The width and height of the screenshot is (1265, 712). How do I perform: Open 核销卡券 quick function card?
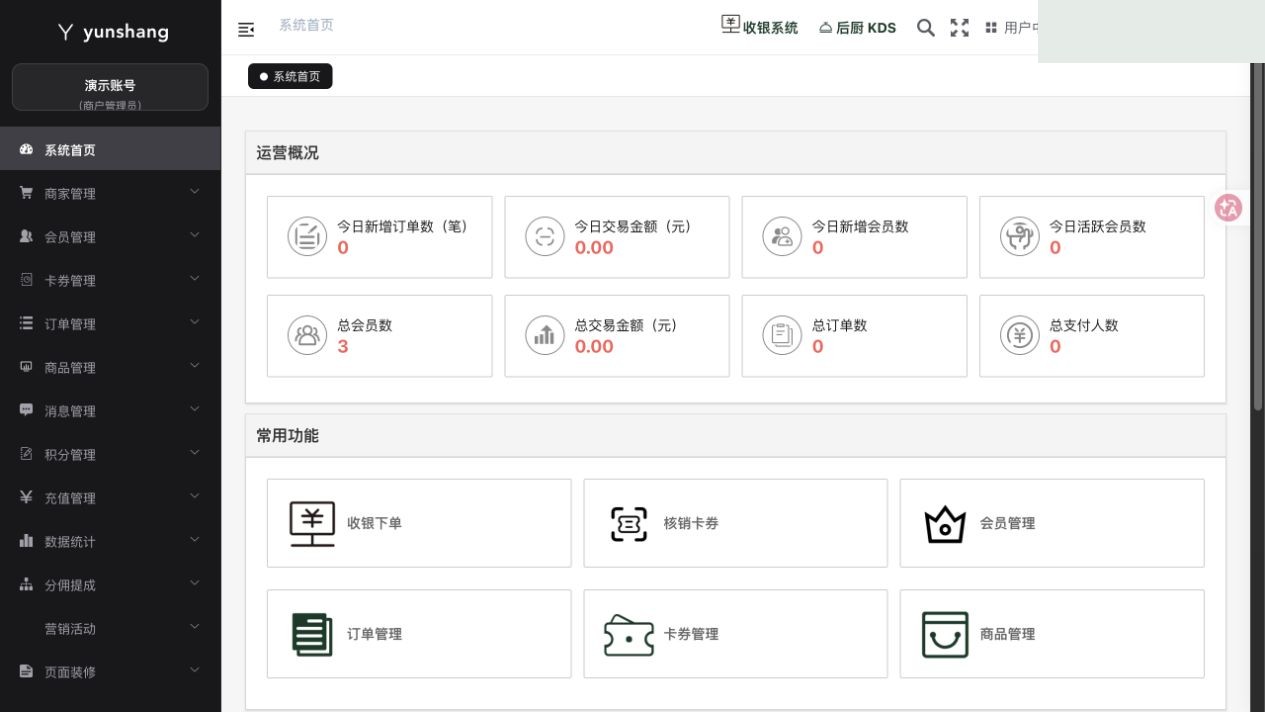click(x=735, y=523)
